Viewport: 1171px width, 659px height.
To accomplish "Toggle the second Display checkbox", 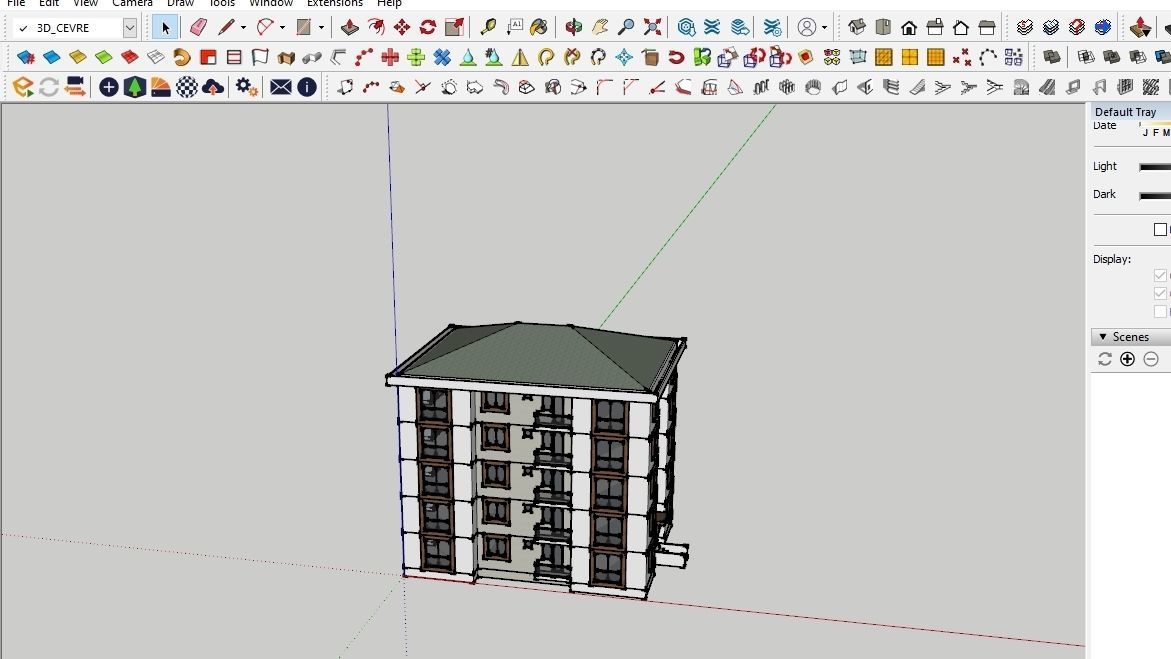I will pos(1161,294).
